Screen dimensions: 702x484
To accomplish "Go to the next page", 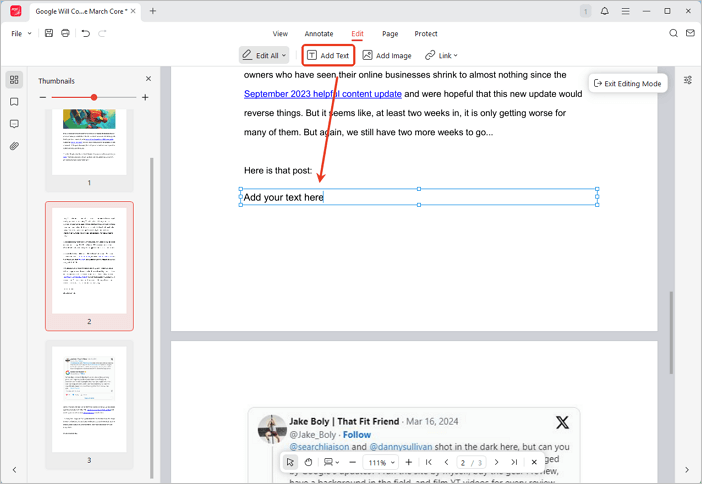I will 496,462.
